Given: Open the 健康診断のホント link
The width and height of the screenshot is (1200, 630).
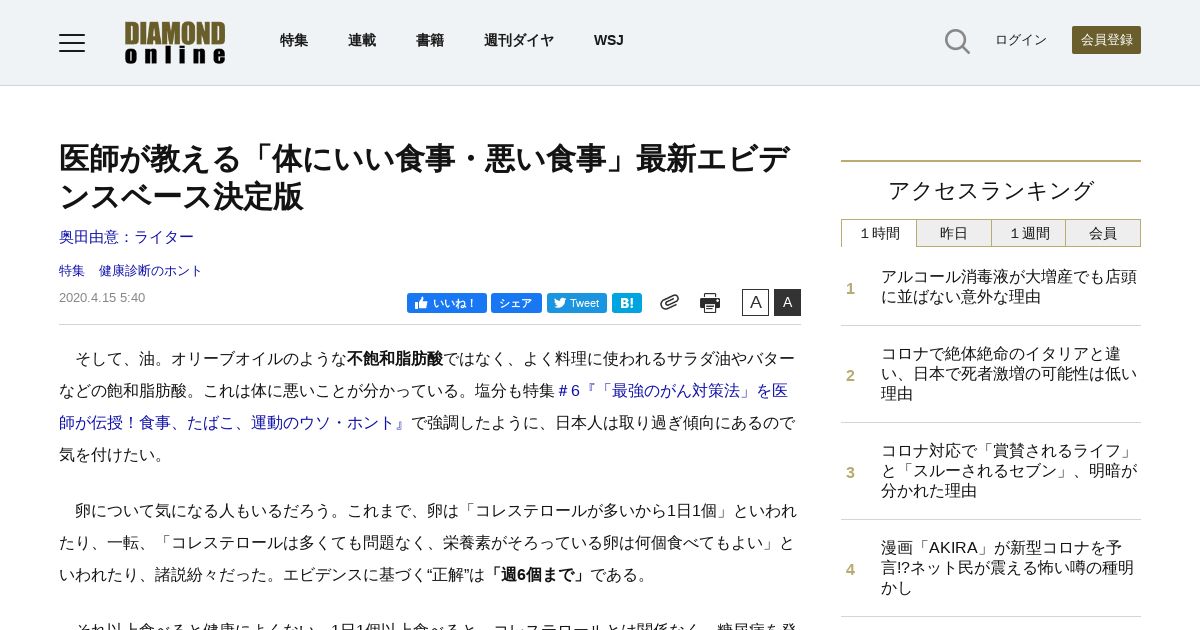Looking at the screenshot, I should click(150, 271).
